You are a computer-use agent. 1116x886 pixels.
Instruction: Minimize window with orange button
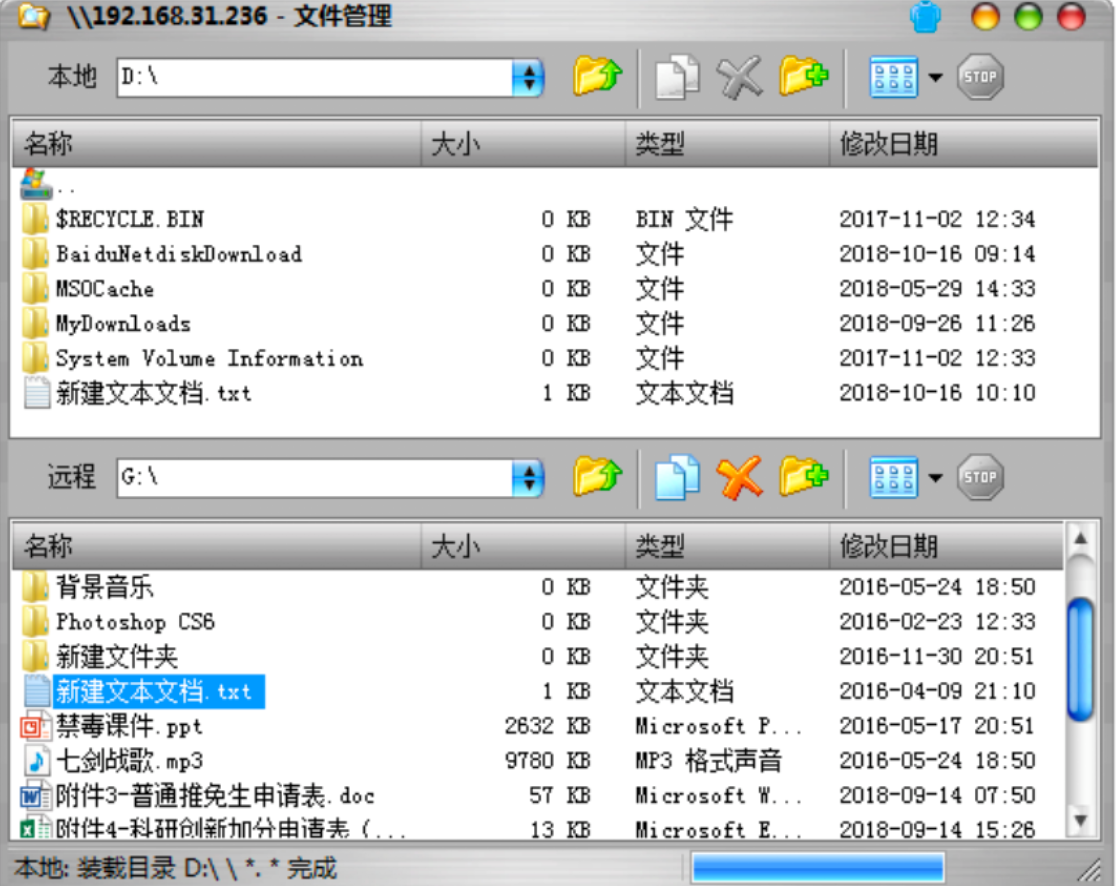pyautogui.click(x=985, y=17)
